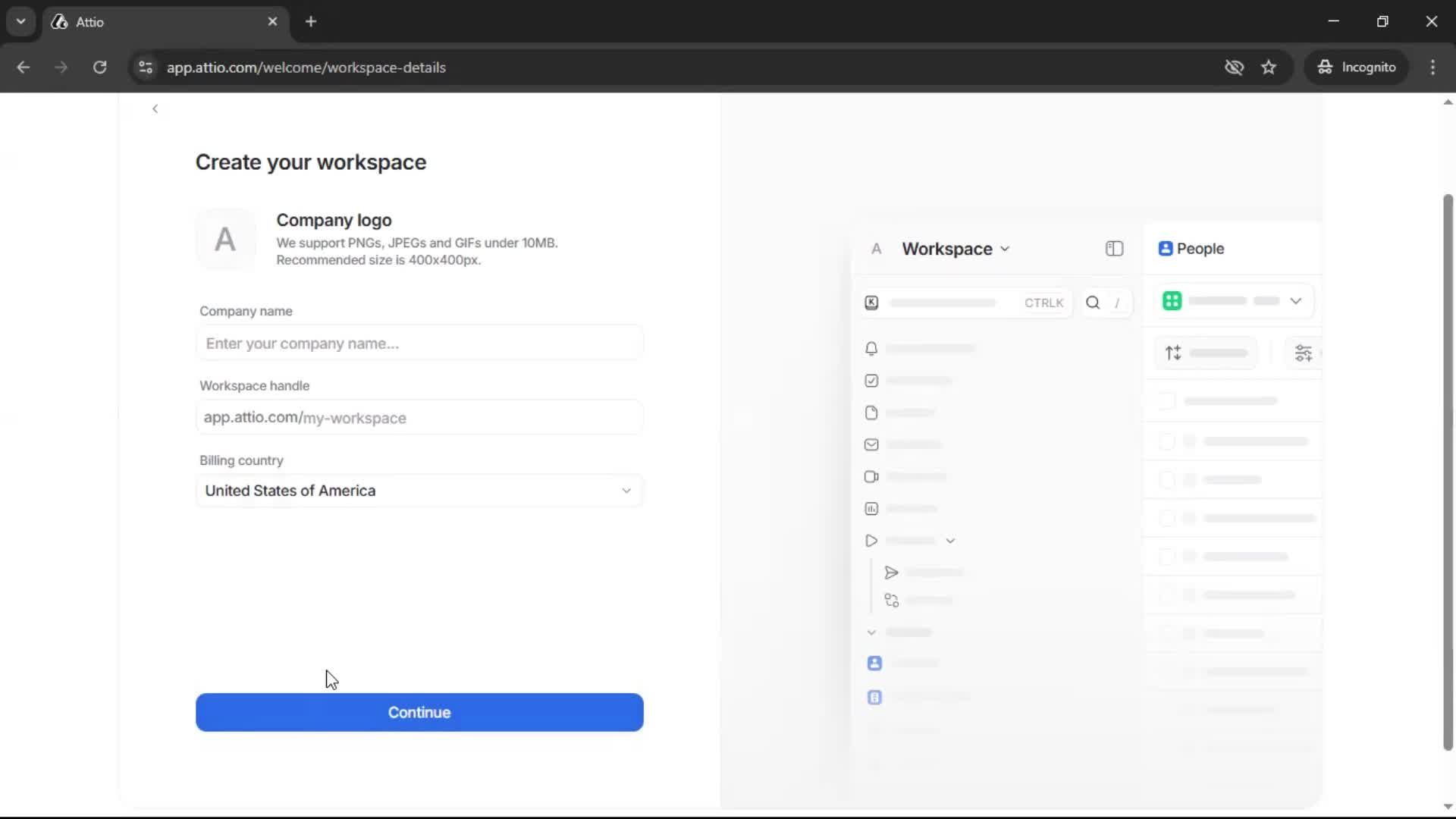The width and height of the screenshot is (1456, 819).
Task: Open the notifications bell icon
Action: tap(871, 348)
